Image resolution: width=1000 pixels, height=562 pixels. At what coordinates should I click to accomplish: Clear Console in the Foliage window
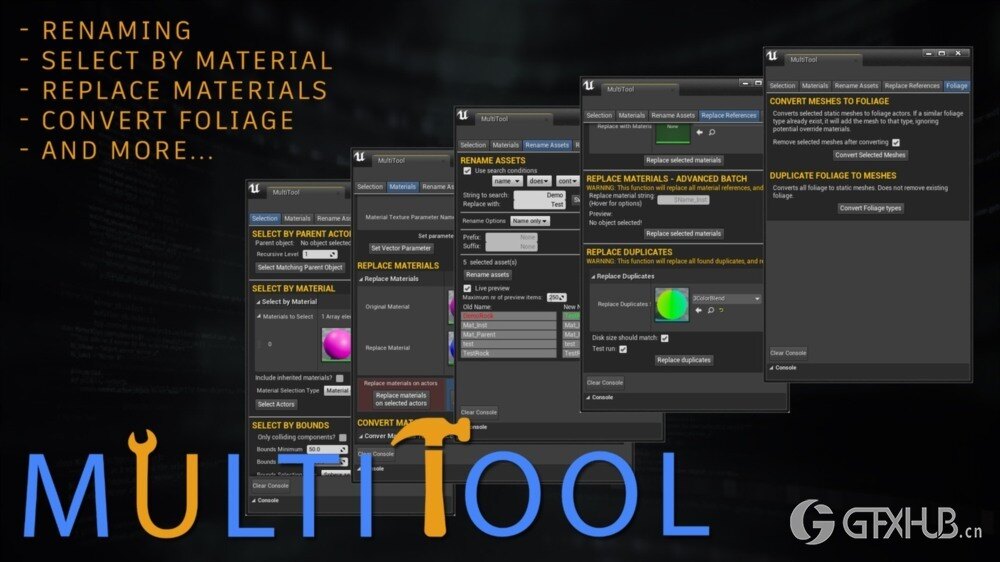[x=788, y=353]
